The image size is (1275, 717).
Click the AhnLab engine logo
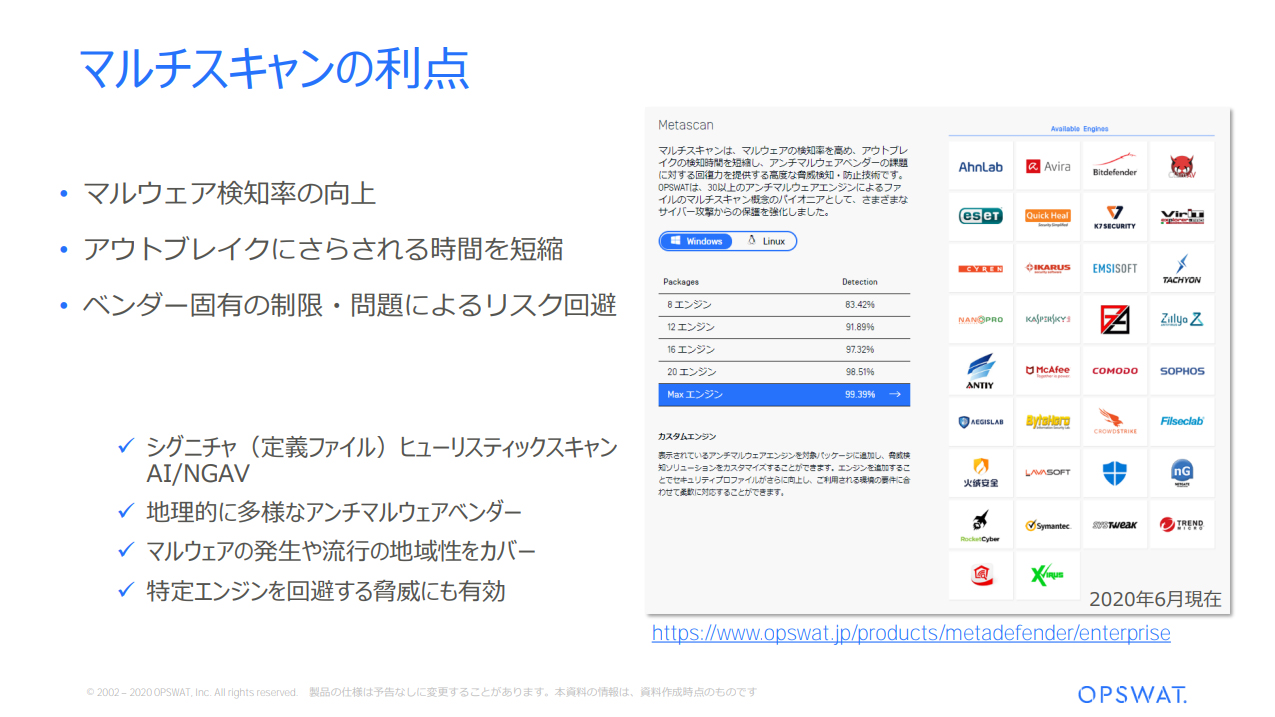980,166
